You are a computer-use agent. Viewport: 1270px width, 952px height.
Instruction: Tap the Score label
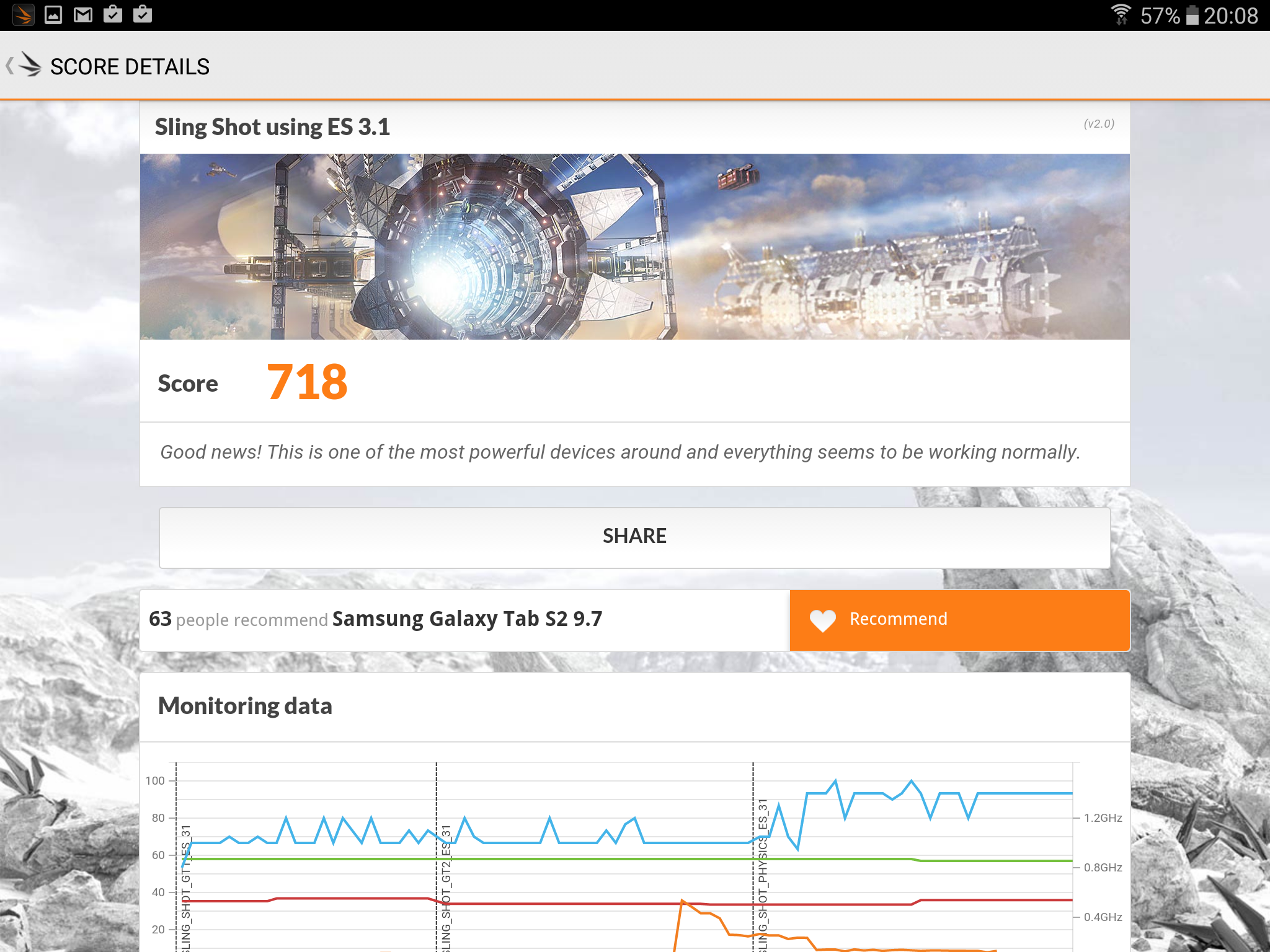(x=188, y=384)
